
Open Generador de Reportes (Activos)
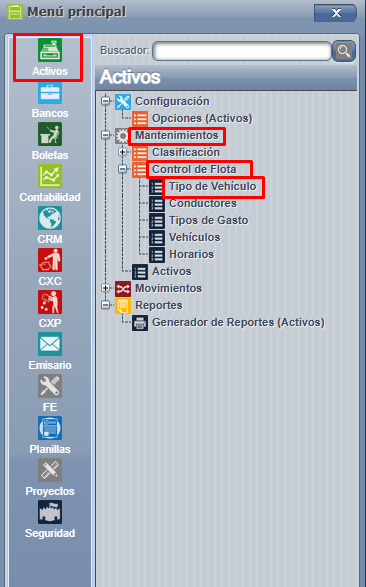(x=238, y=322)
